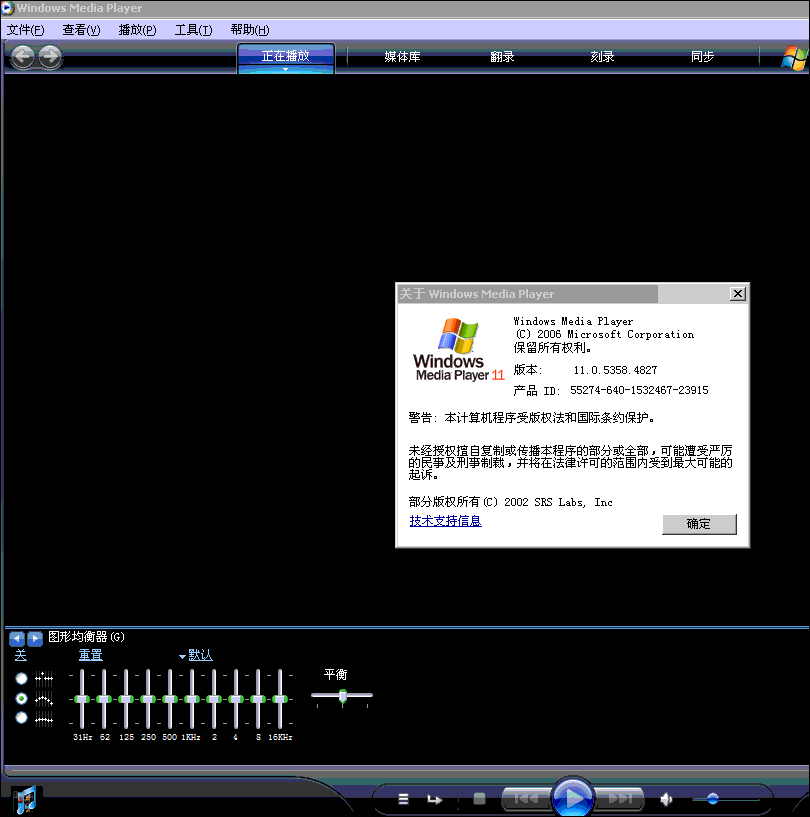Skip to next track
This screenshot has width=810, height=817.
620,798
